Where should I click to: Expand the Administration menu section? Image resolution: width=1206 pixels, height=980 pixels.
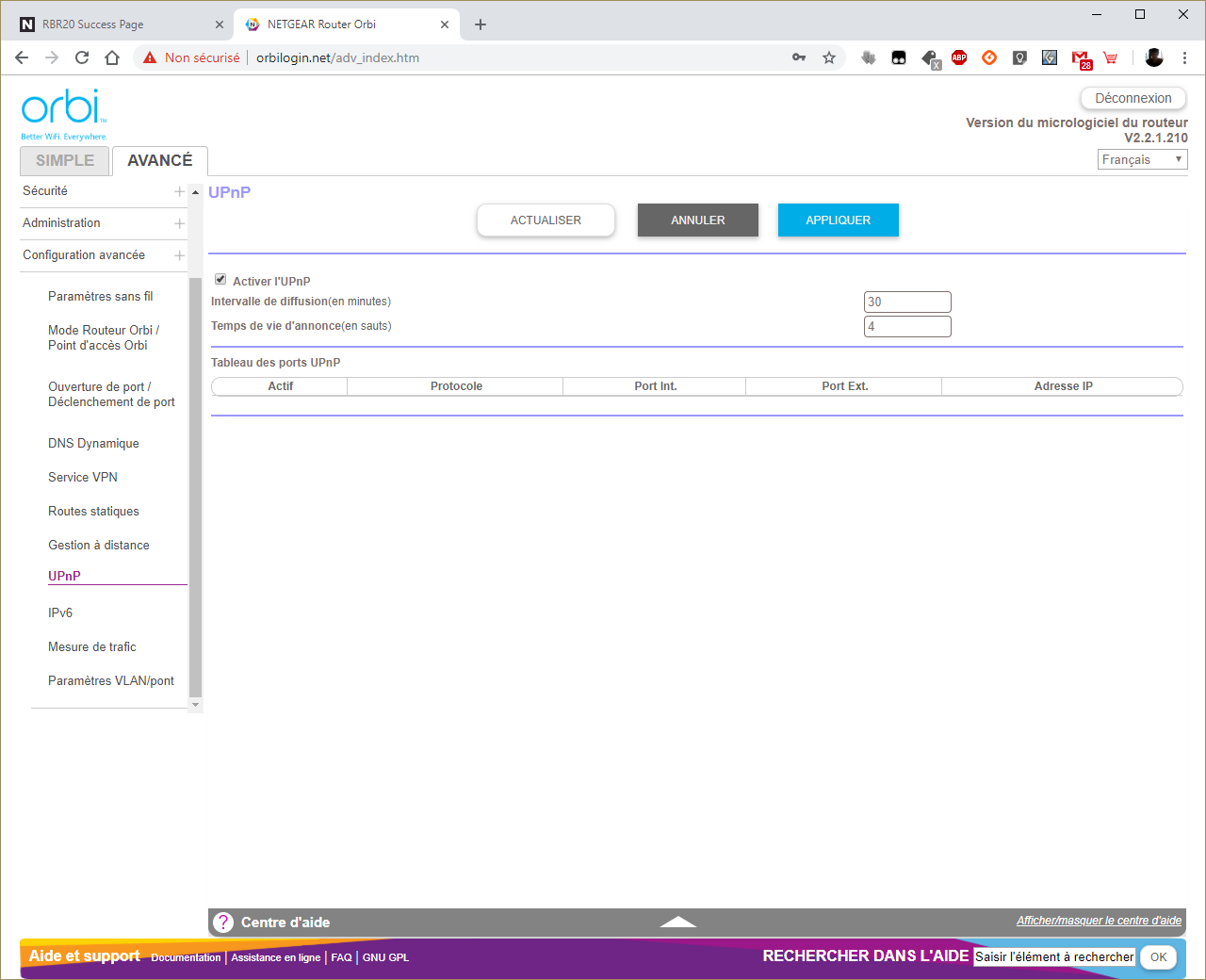[179, 223]
